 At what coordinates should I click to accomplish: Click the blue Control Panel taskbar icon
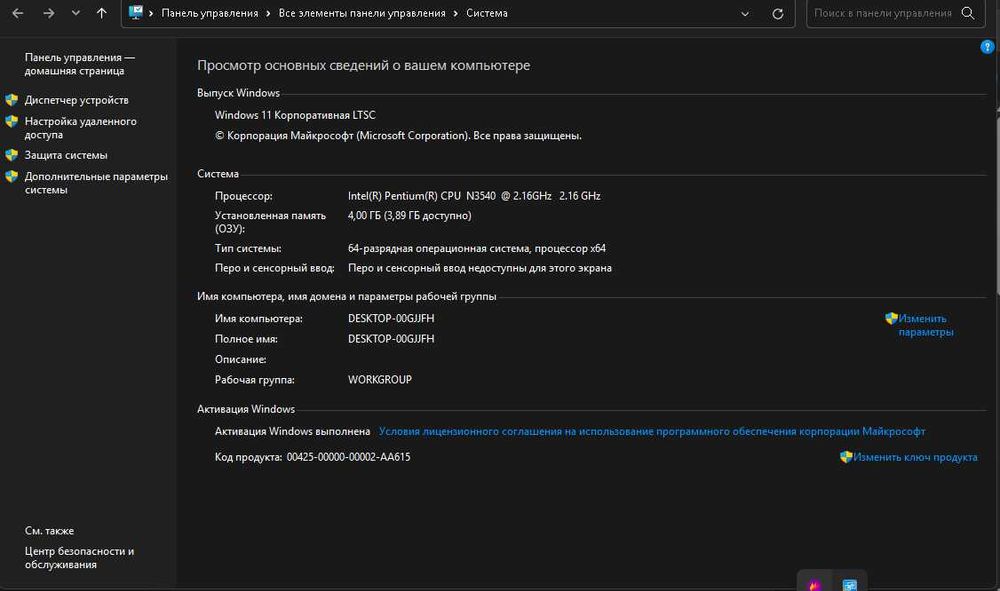(849, 584)
